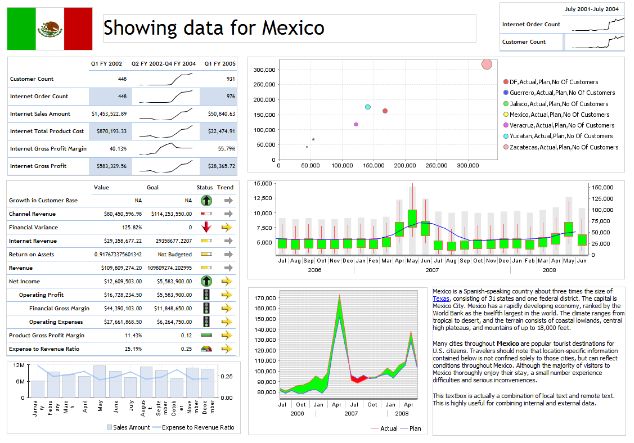Click traffic light status for Operating Profit
The height and width of the screenshot is (443, 634).
[206, 295]
